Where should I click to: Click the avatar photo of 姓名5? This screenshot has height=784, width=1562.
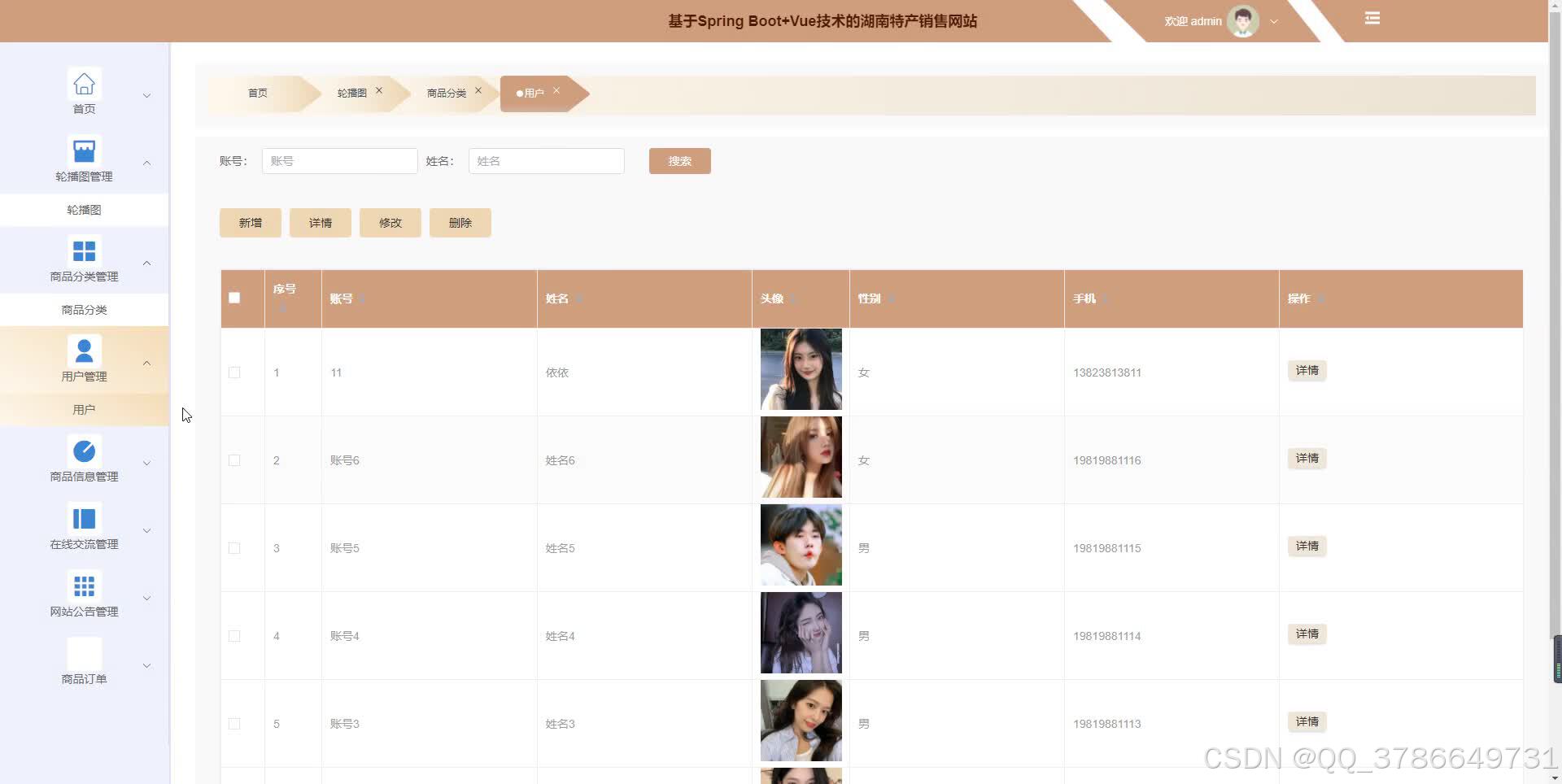point(801,545)
